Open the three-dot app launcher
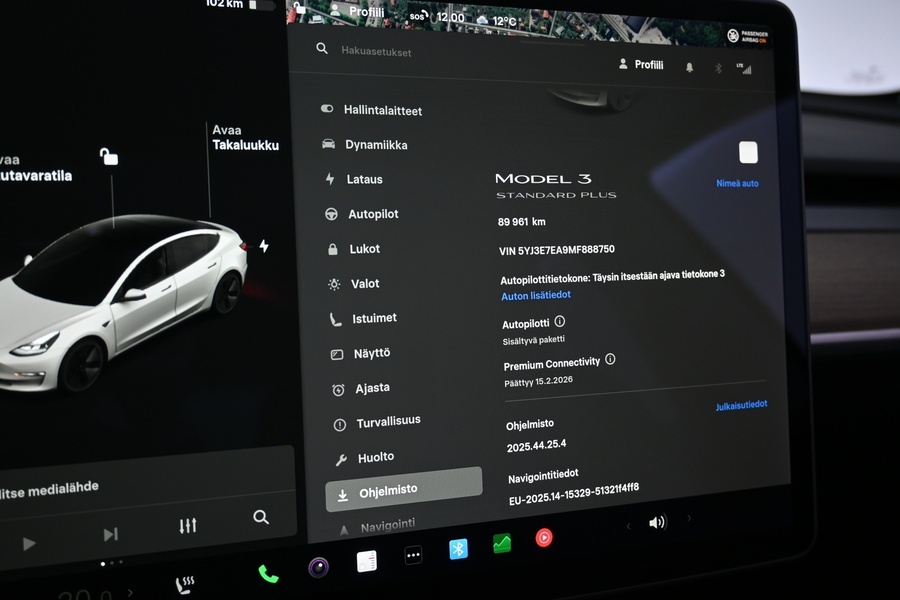Viewport: 900px width, 600px height. click(413, 555)
